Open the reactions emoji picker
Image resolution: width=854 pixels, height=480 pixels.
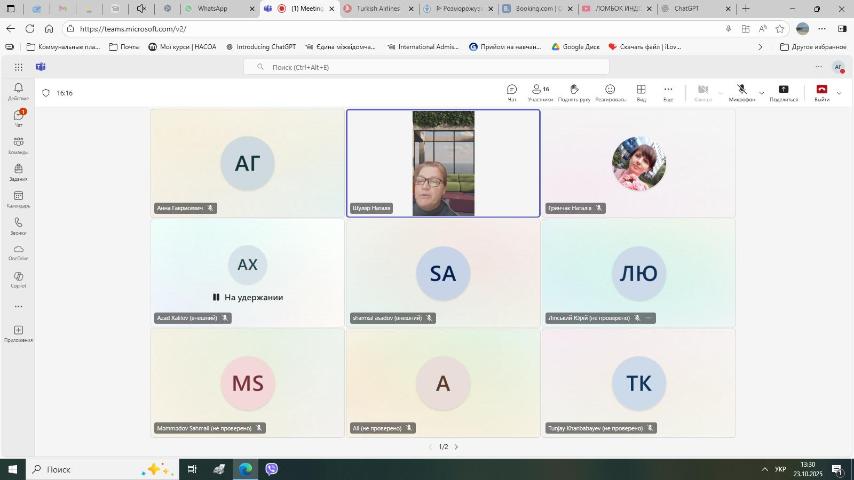pyautogui.click(x=610, y=91)
